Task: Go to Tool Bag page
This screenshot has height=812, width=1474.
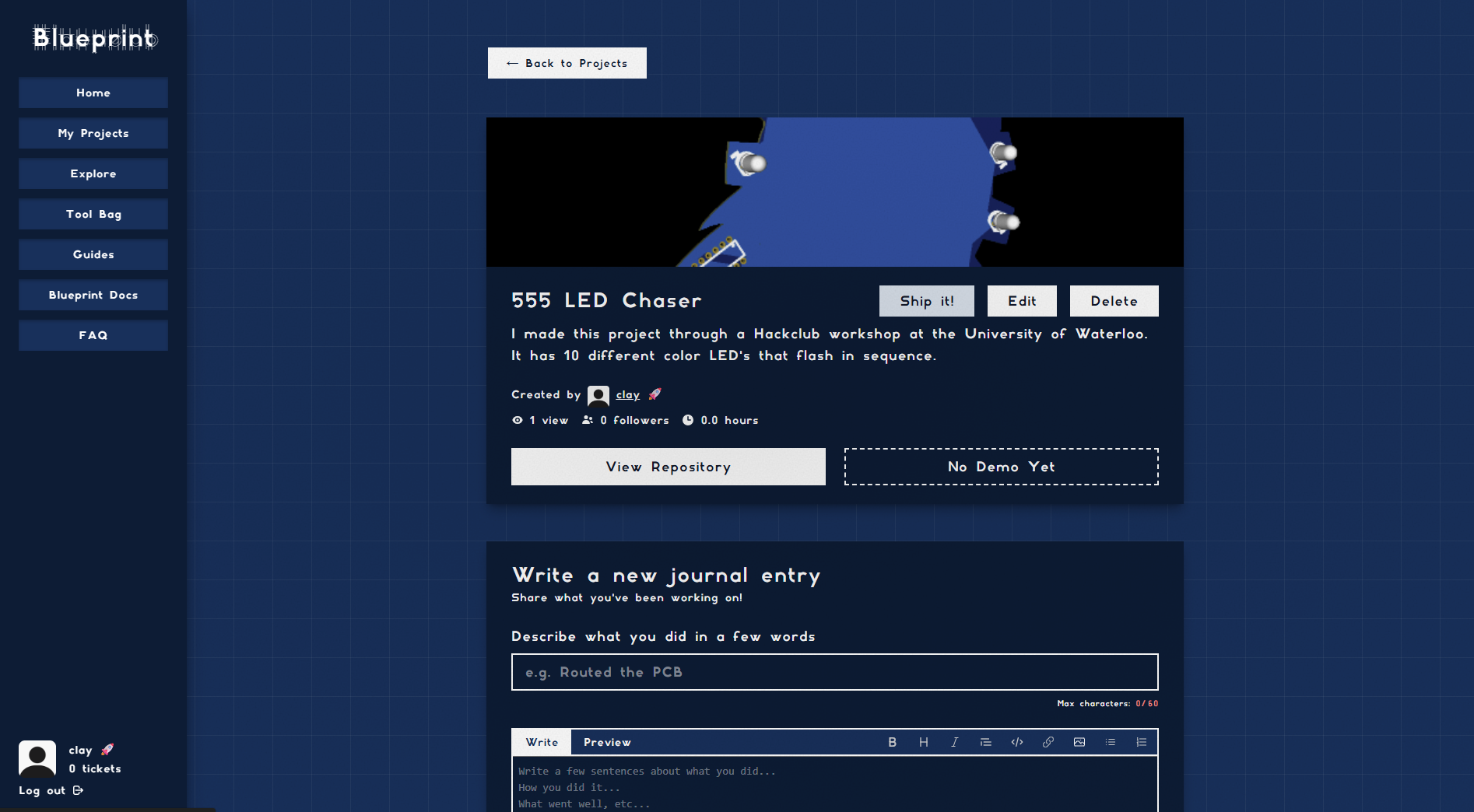Action: tap(93, 214)
